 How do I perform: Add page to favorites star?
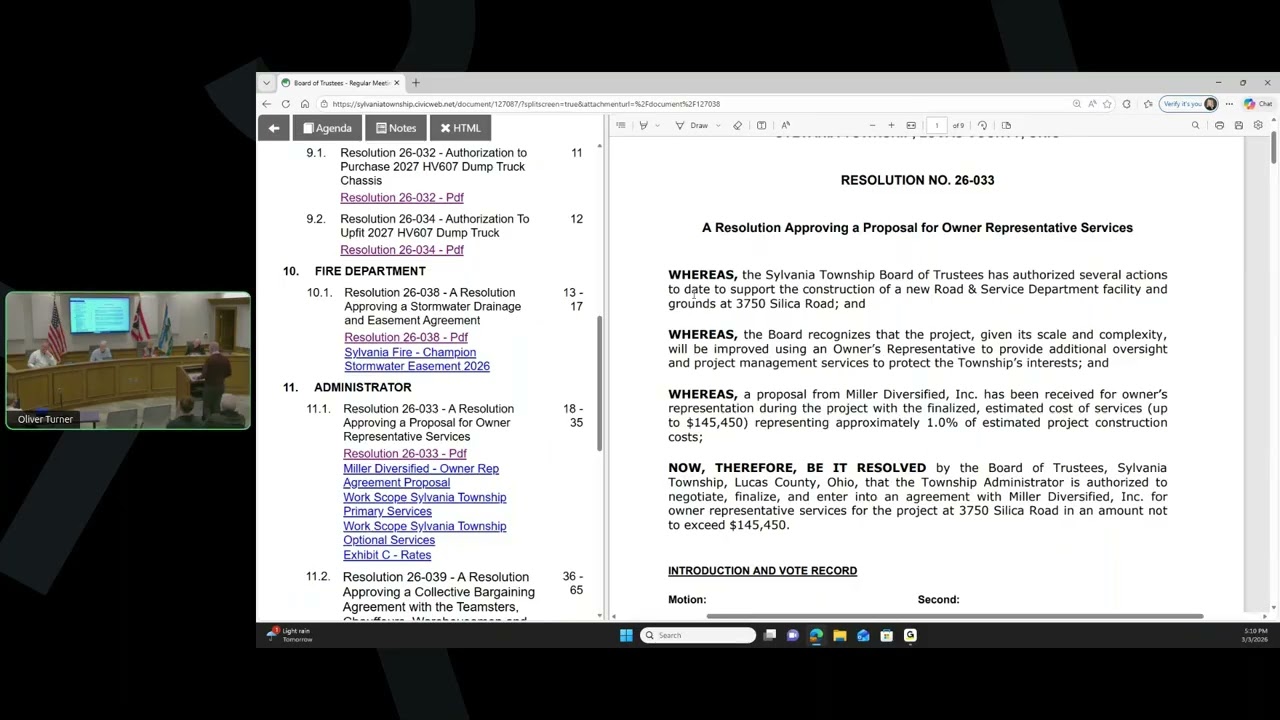1107,104
